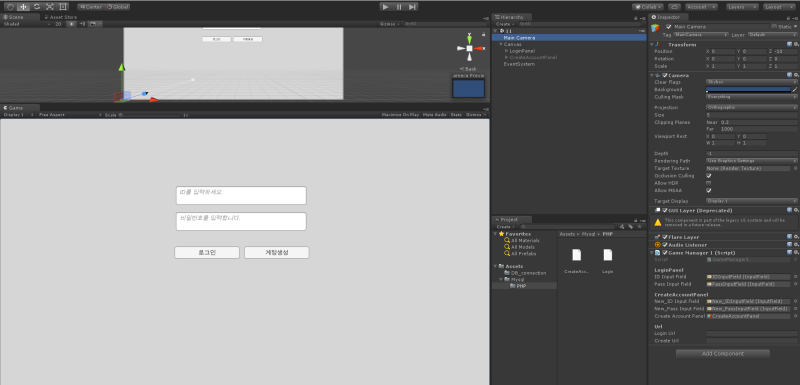Toggle the GUI Layer (Deprecated) checkbox
Screen dimensions: 800x385
665,210
